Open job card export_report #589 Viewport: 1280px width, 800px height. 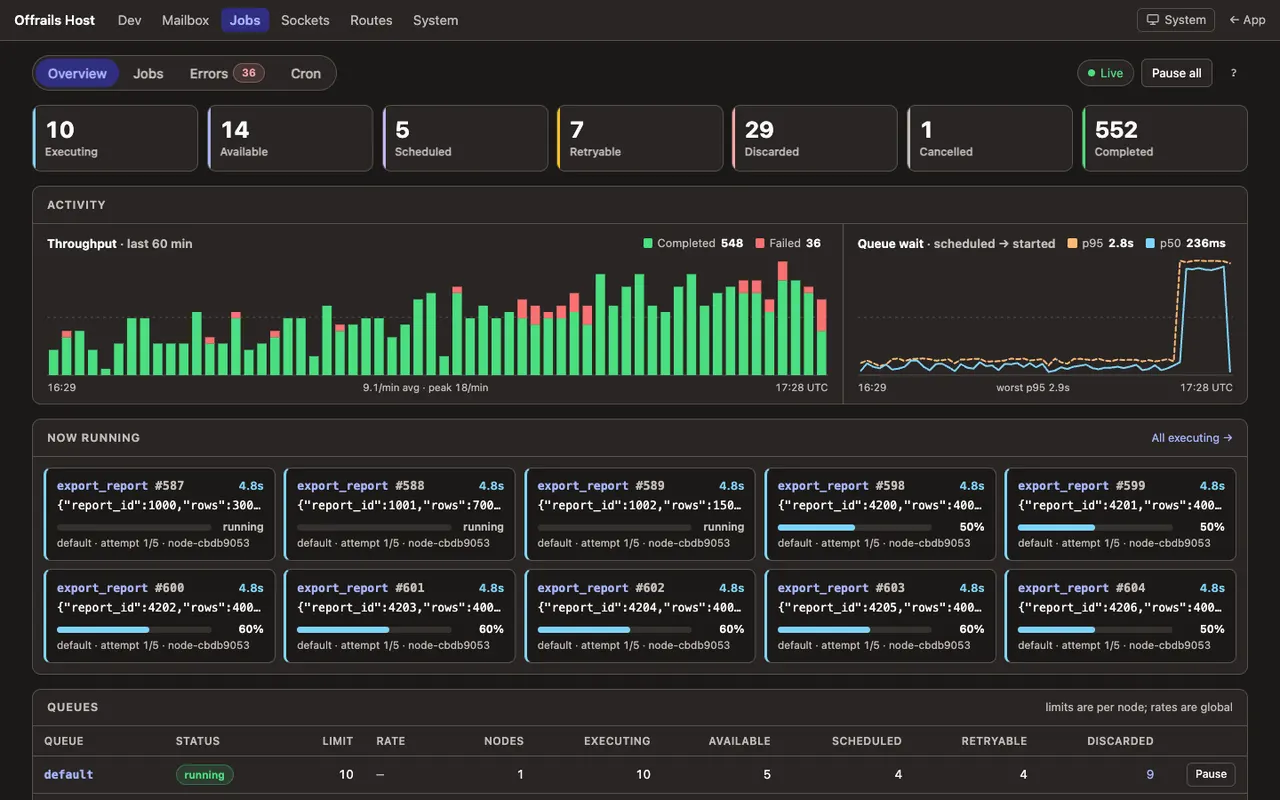tap(640, 514)
